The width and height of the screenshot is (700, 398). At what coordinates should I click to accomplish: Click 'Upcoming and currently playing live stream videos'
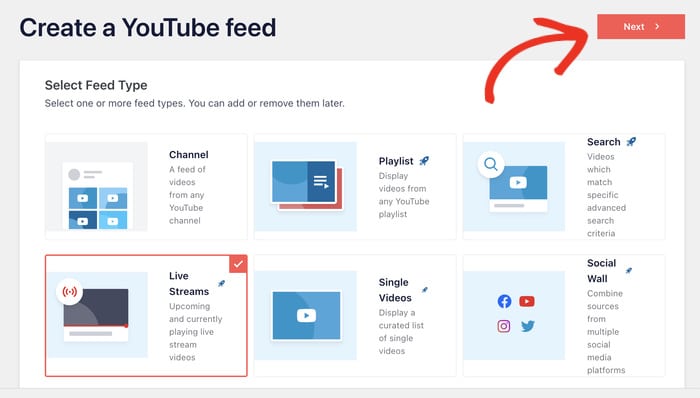[x=196, y=332]
